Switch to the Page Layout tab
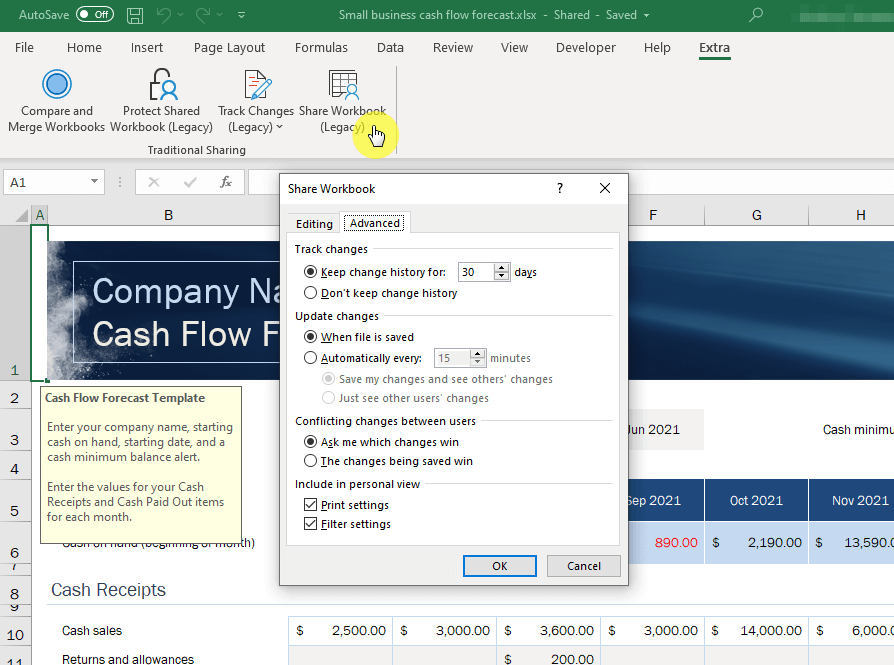The width and height of the screenshot is (894, 665). coord(229,48)
